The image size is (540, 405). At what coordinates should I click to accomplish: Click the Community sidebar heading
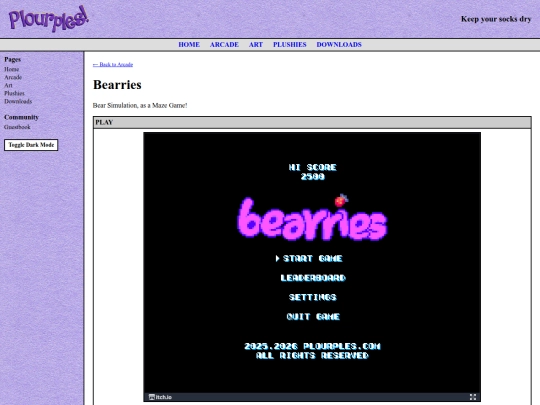[x=21, y=117]
